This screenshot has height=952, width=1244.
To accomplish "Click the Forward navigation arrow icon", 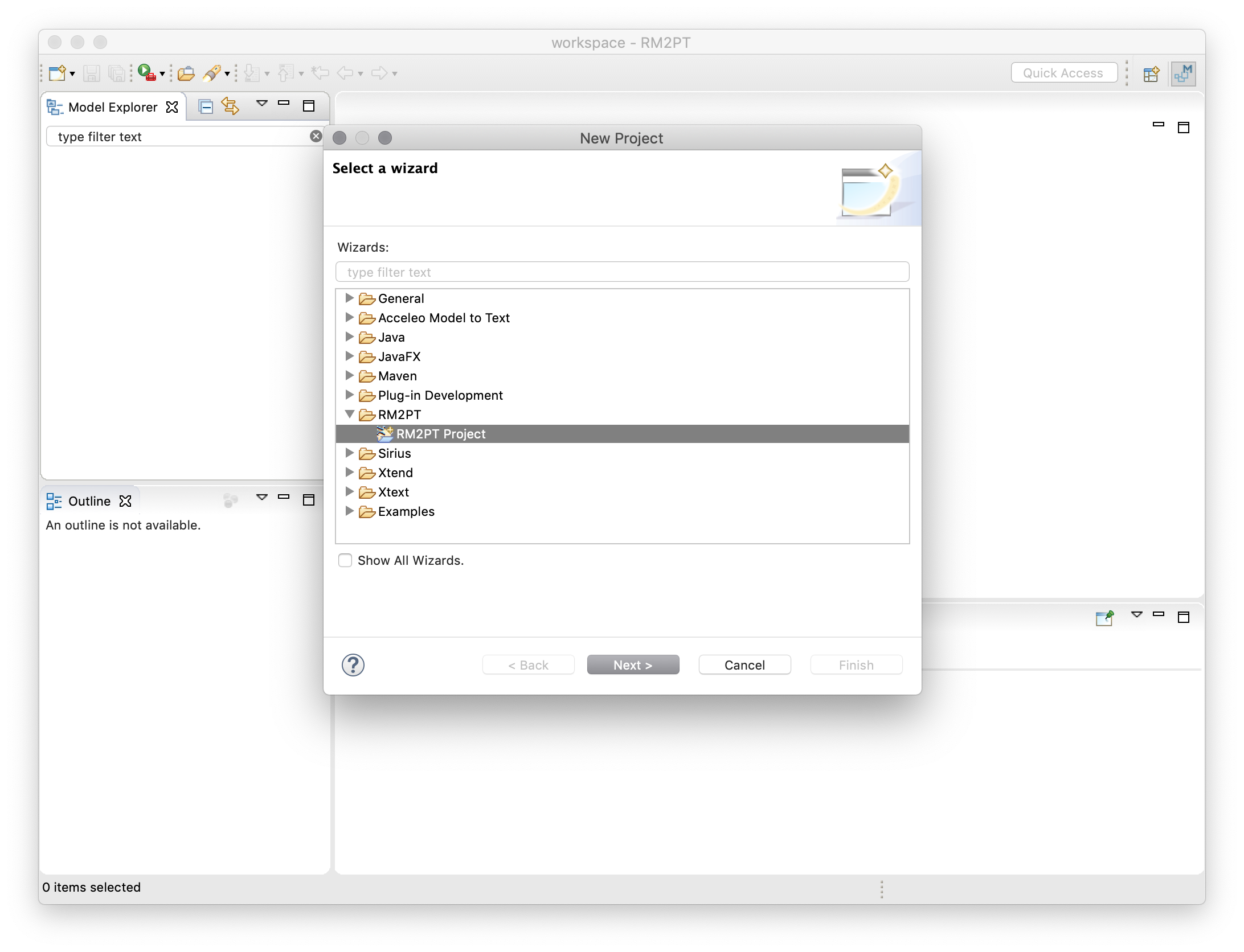I will pyautogui.click(x=379, y=73).
